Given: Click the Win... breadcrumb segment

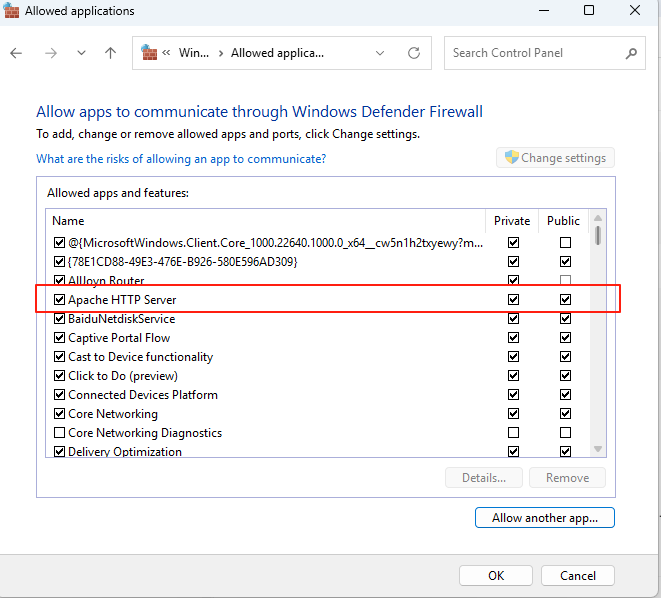Looking at the screenshot, I should [194, 53].
